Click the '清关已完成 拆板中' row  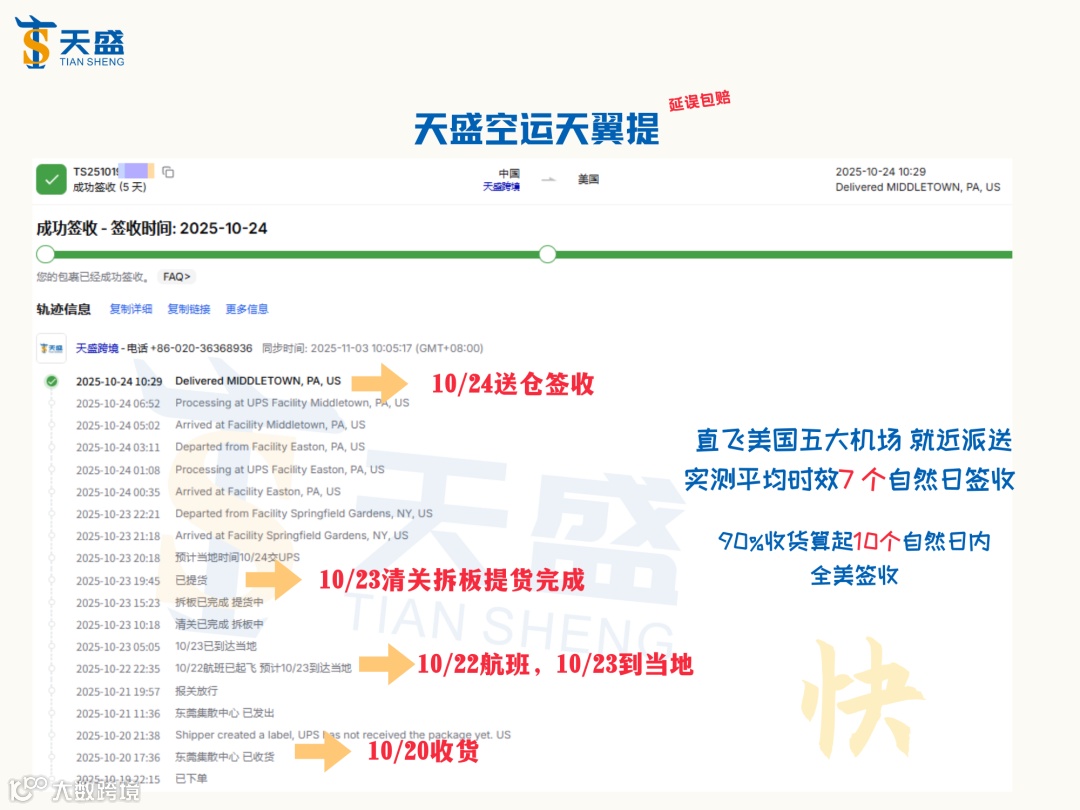coord(169,625)
